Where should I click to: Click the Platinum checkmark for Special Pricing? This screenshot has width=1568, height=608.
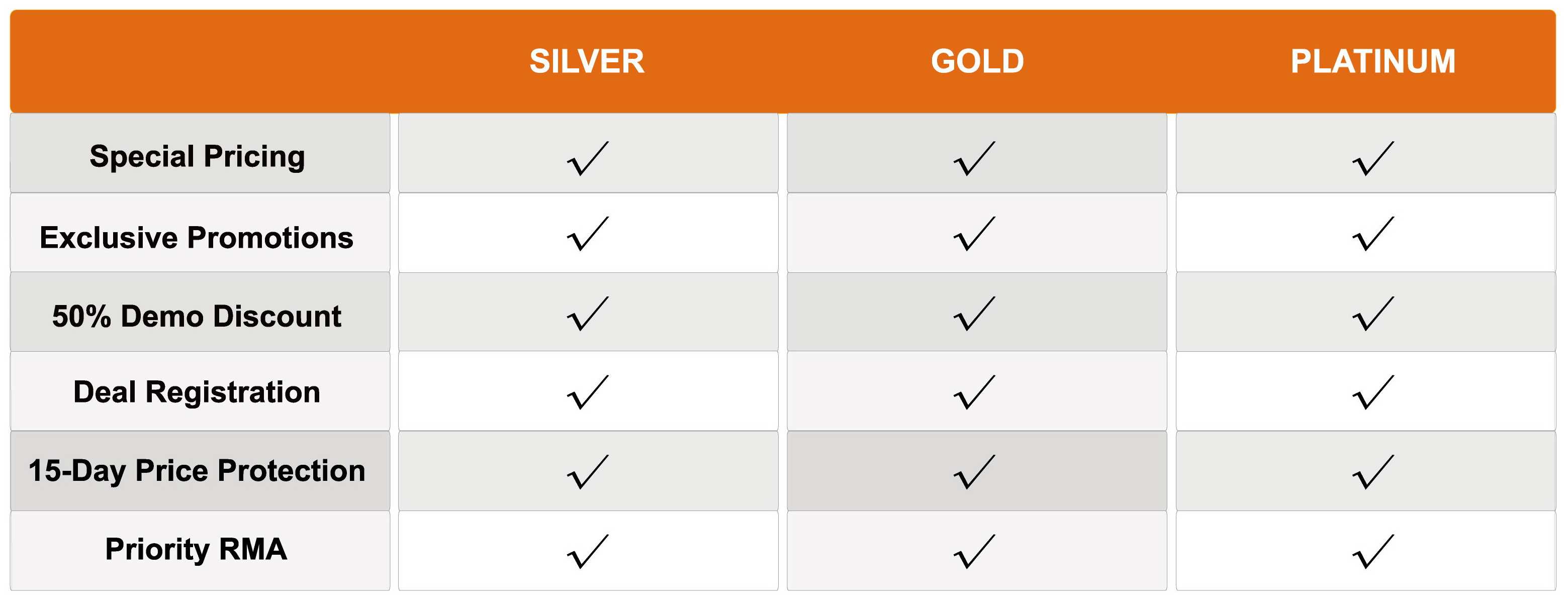coord(1373,158)
